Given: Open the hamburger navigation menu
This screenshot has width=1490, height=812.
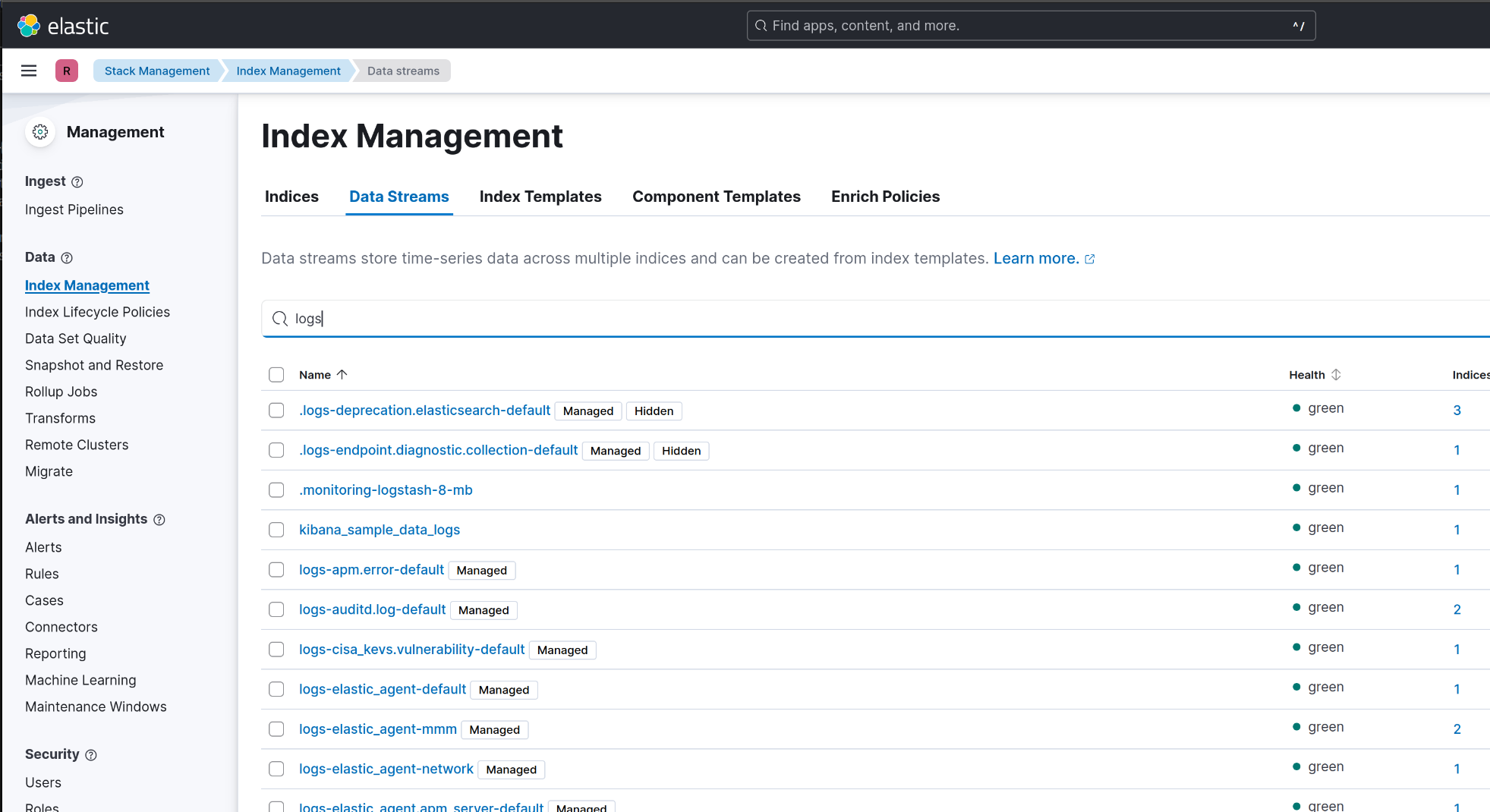Looking at the screenshot, I should (29, 71).
